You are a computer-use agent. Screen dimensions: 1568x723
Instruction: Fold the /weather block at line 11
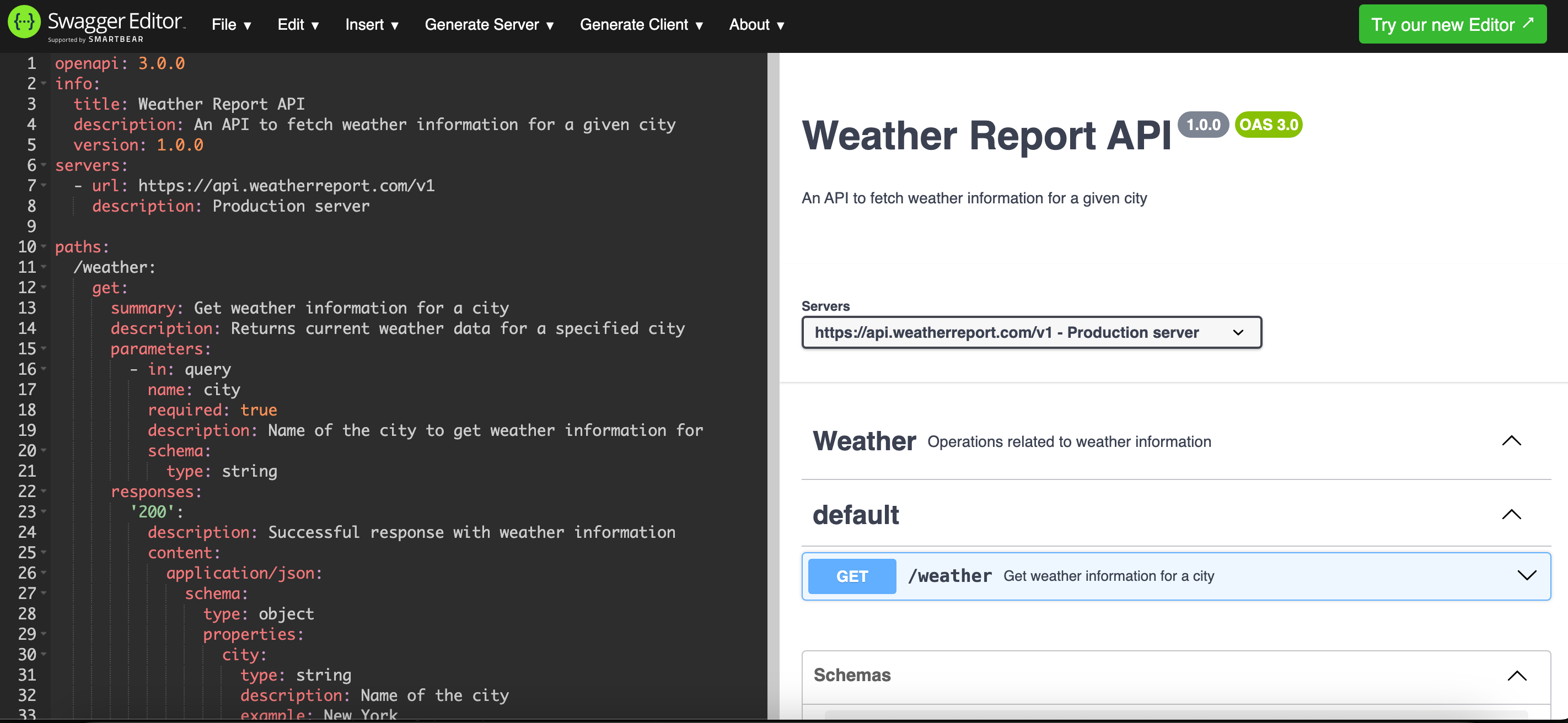(x=44, y=267)
